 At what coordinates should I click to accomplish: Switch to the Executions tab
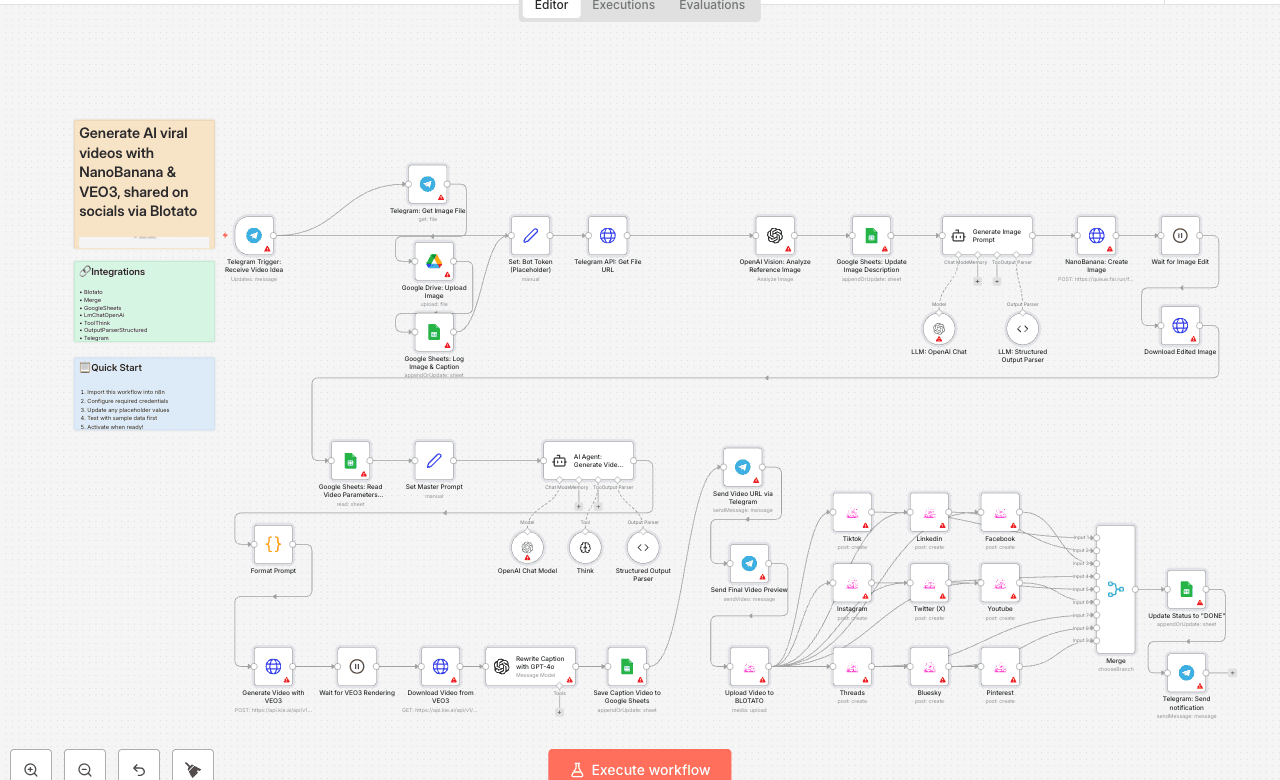tap(623, 6)
